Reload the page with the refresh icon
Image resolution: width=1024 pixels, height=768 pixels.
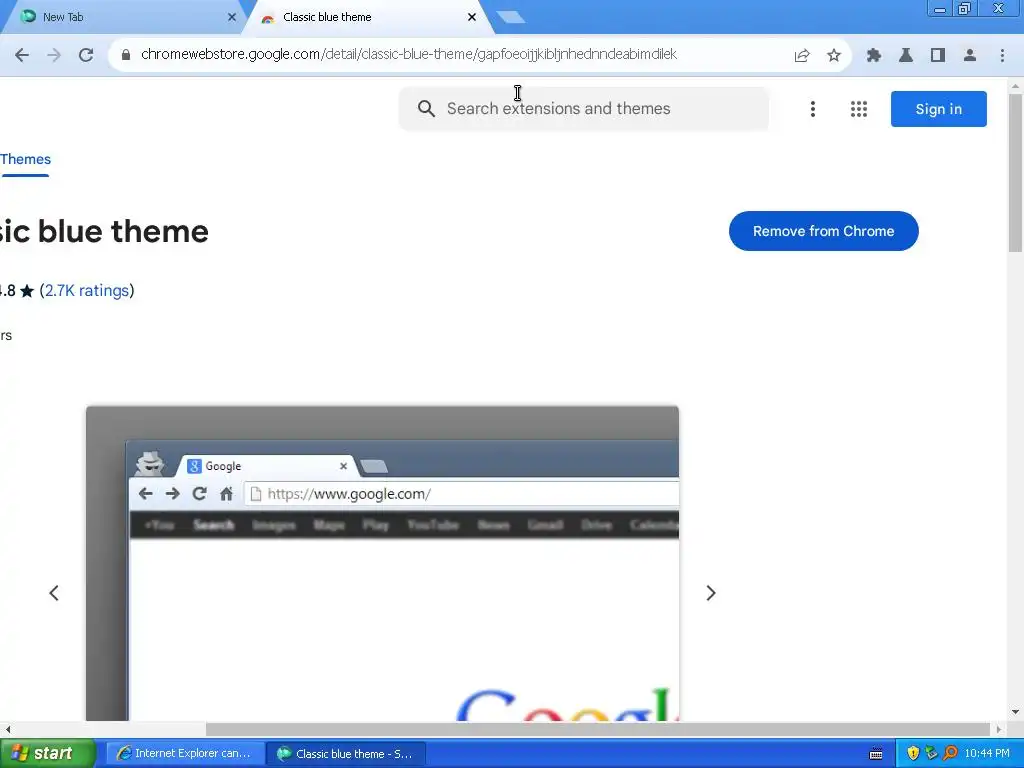[86, 55]
